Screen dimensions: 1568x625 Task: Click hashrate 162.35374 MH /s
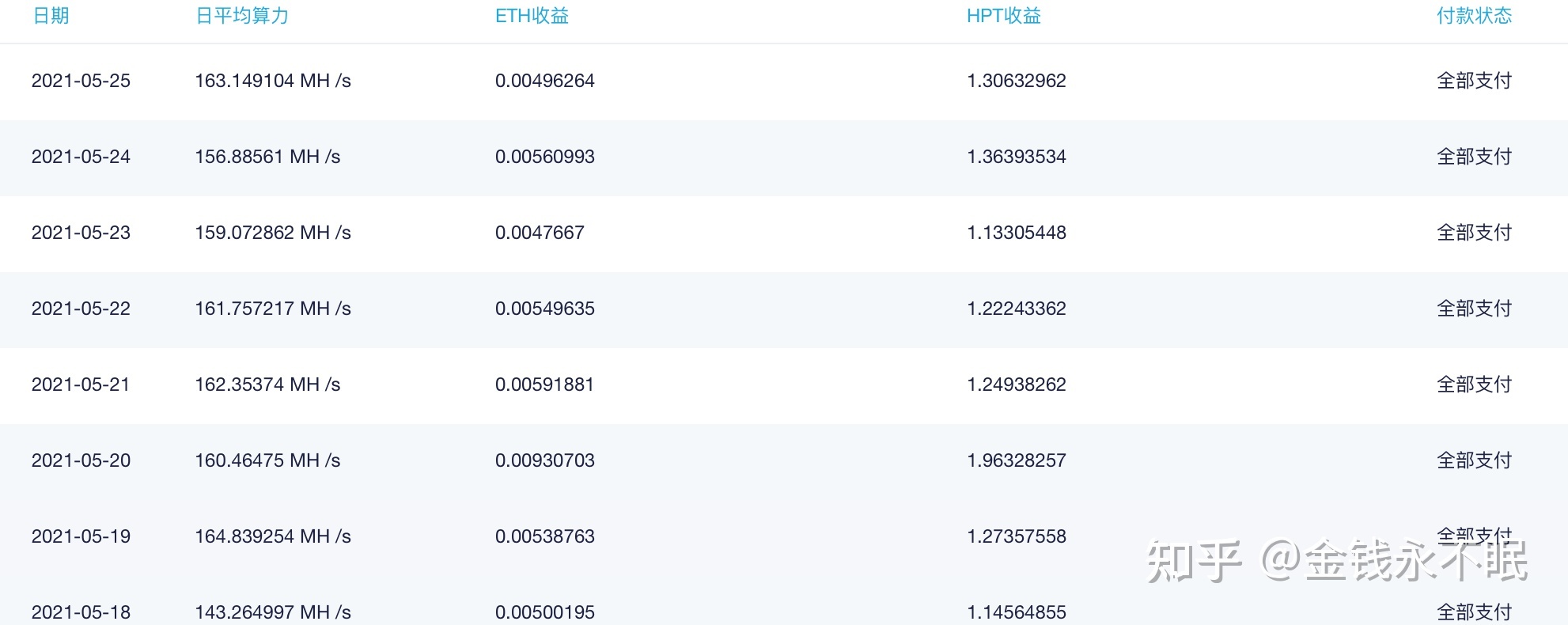[267, 384]
